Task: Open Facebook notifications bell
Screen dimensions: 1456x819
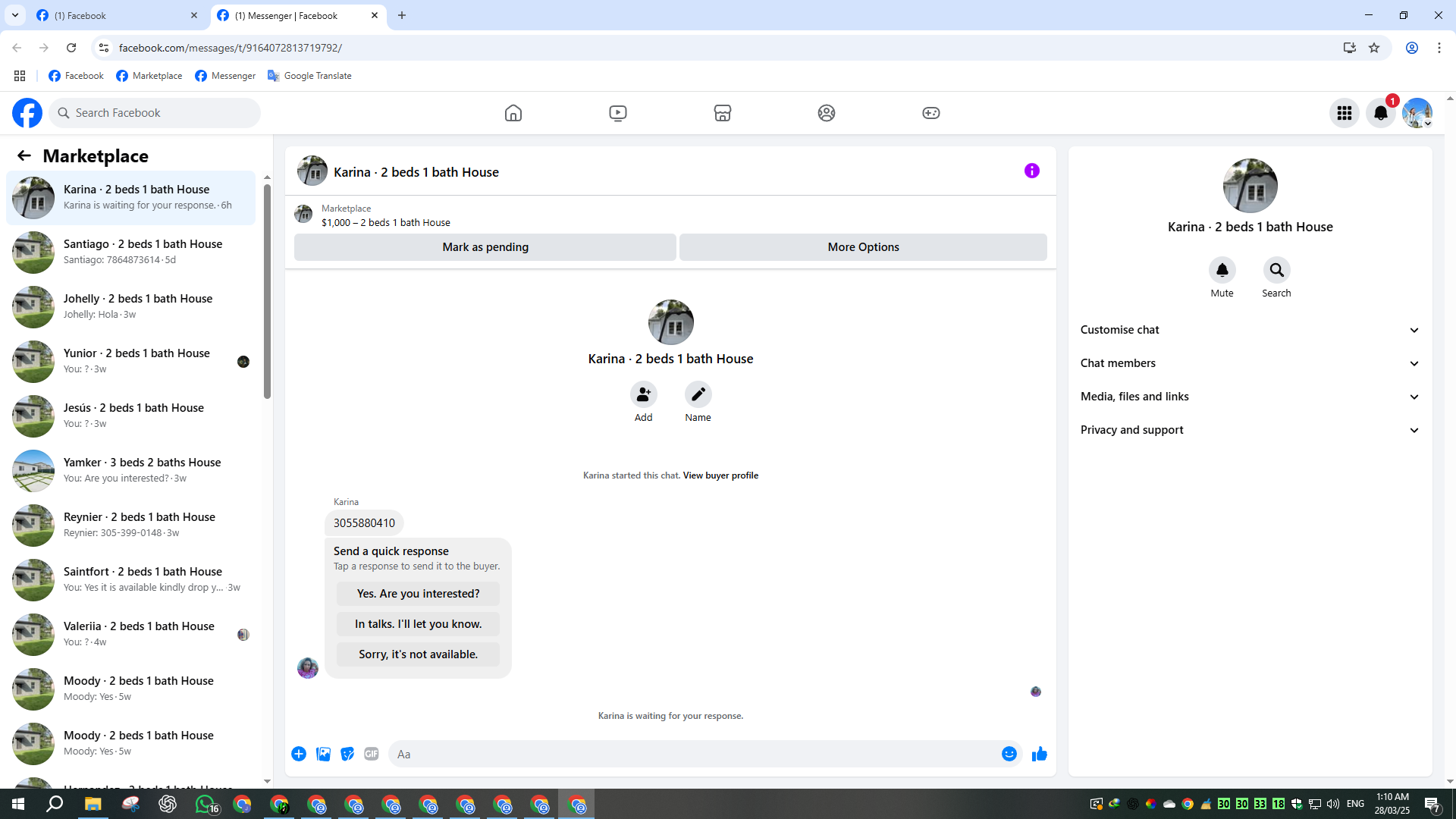Action: pyautogui.click(x=1380, y=113)
